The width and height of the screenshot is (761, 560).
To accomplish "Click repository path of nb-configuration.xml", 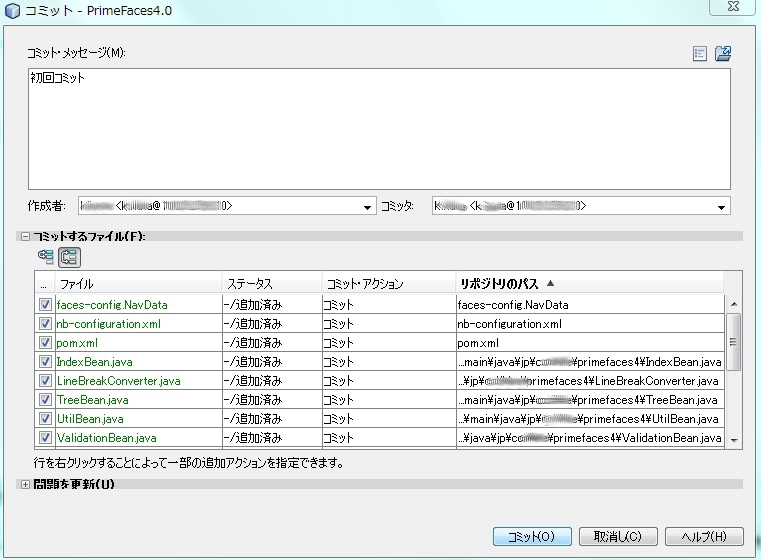I will (x=590, y=324).
